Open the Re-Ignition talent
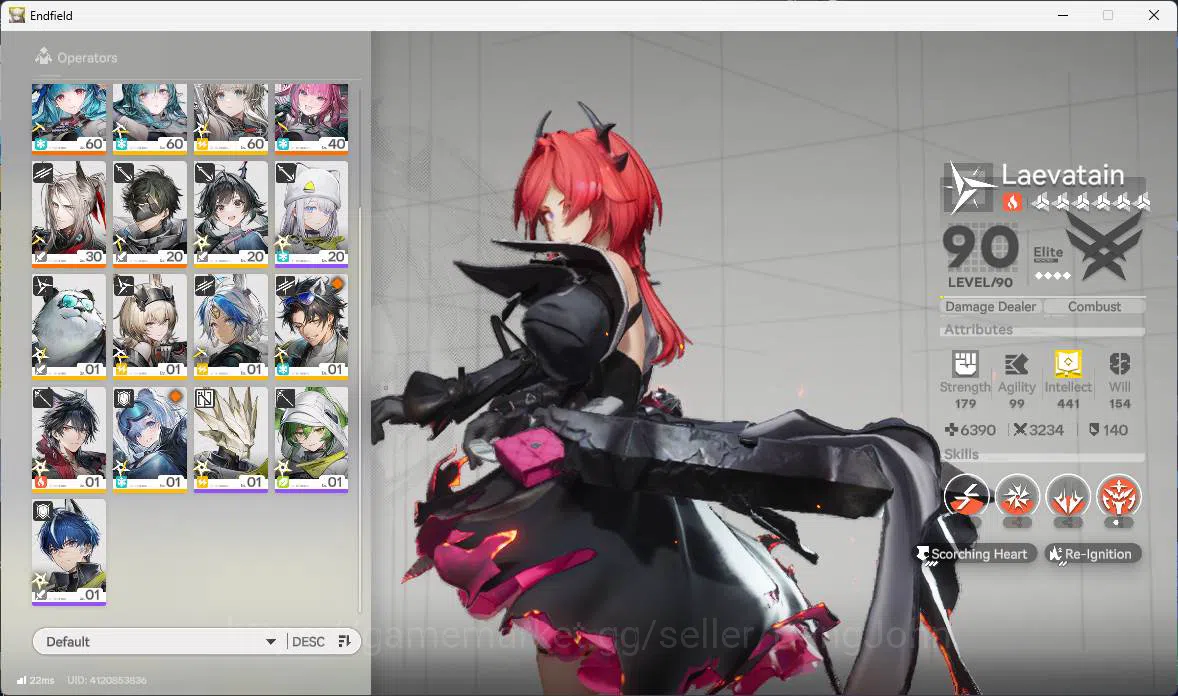This screenshot has height=696, width=1178. click(1093, 554)
